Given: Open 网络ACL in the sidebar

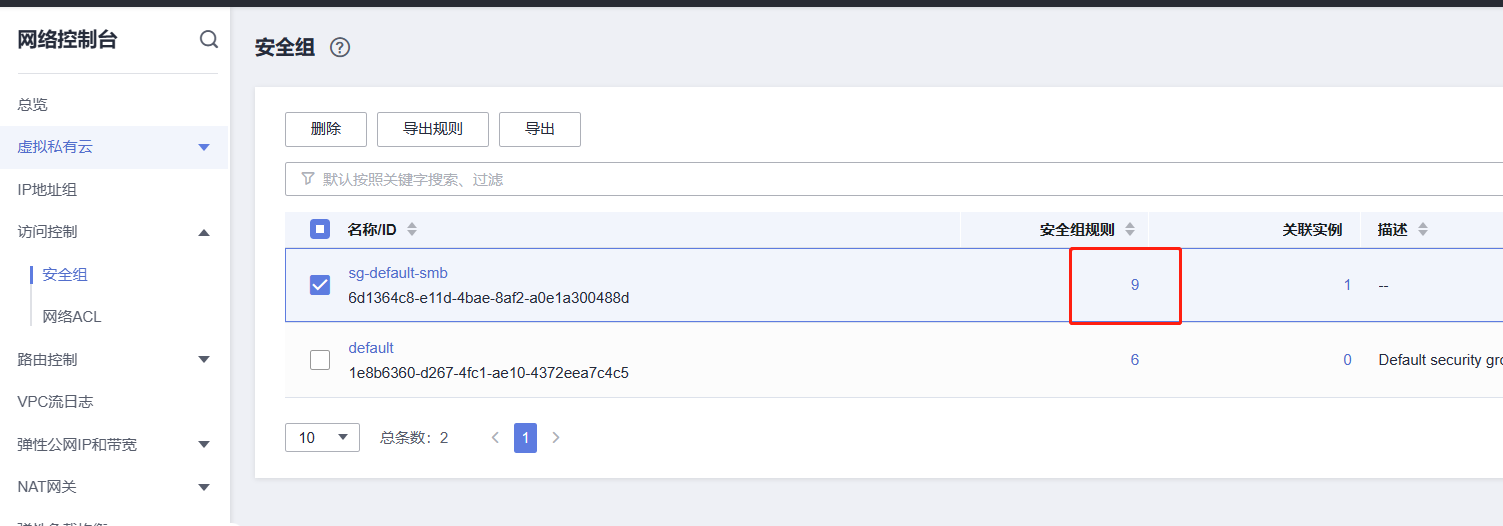Looking at the screenshot, I should (x=72, y=316).
